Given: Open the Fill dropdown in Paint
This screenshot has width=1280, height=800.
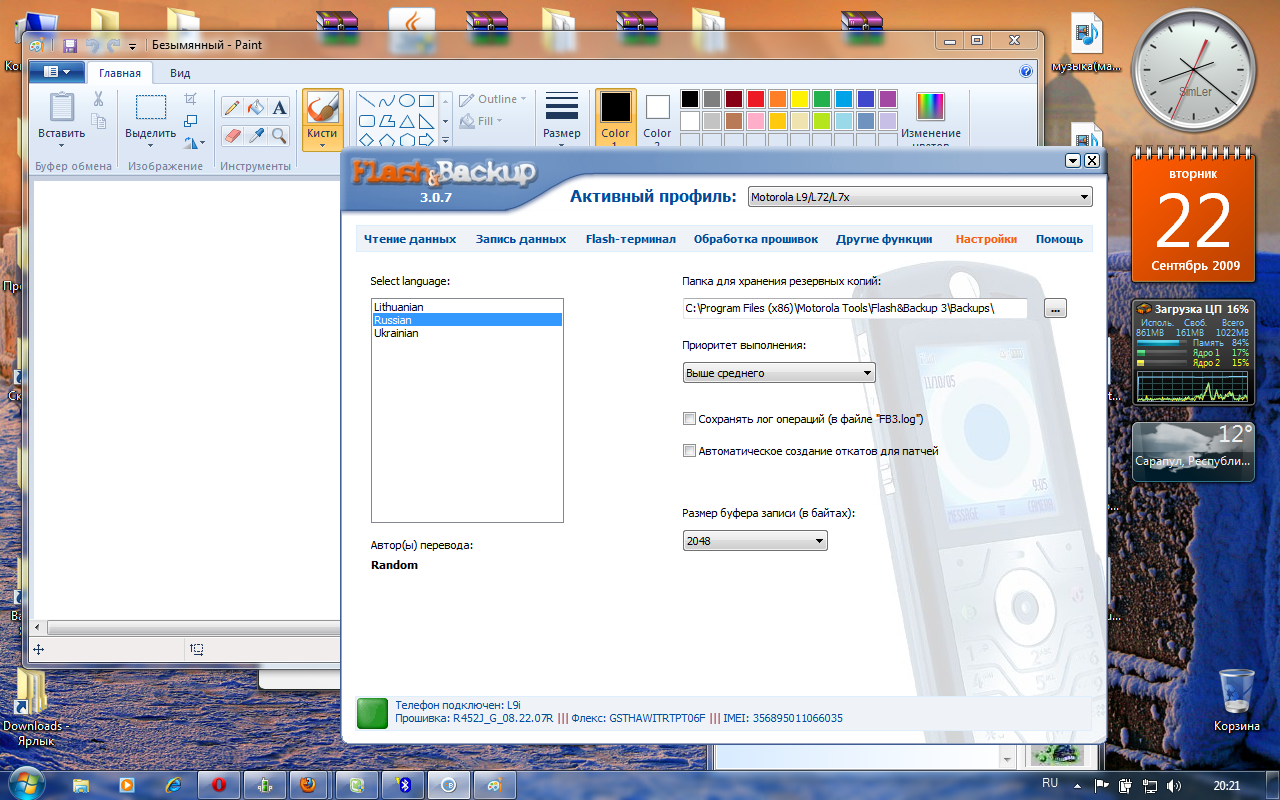Looking at the screenshot, I should (x=481, y=121).
